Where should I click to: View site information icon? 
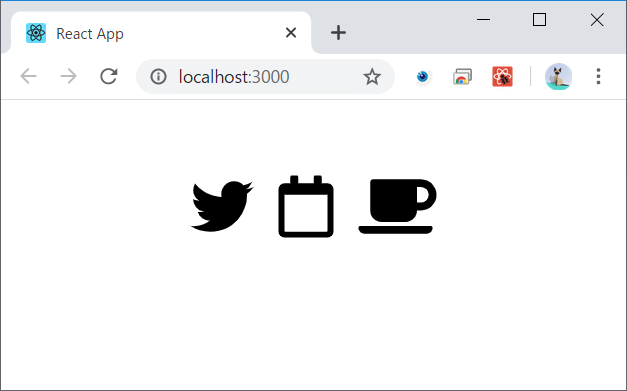point(158,76)
